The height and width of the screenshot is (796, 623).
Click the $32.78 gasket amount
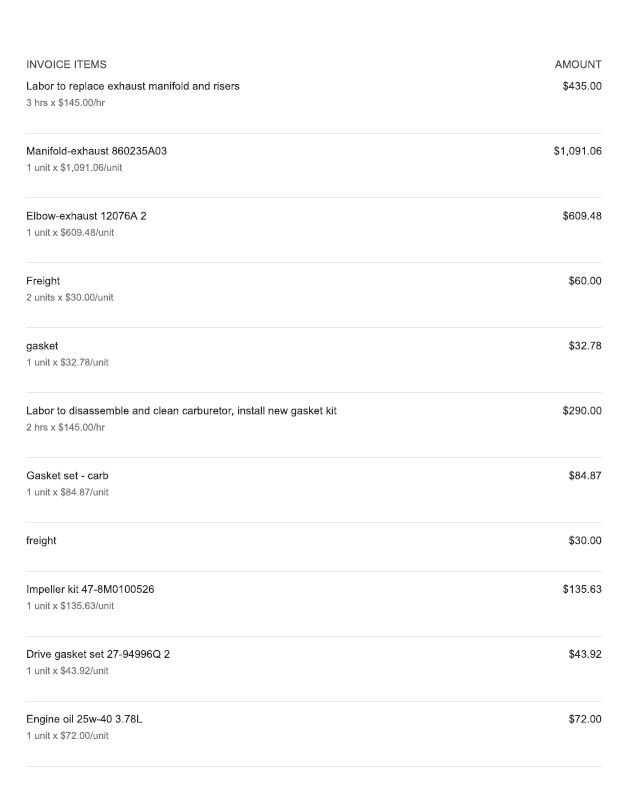pyautogui.click(x=585, y=346)
